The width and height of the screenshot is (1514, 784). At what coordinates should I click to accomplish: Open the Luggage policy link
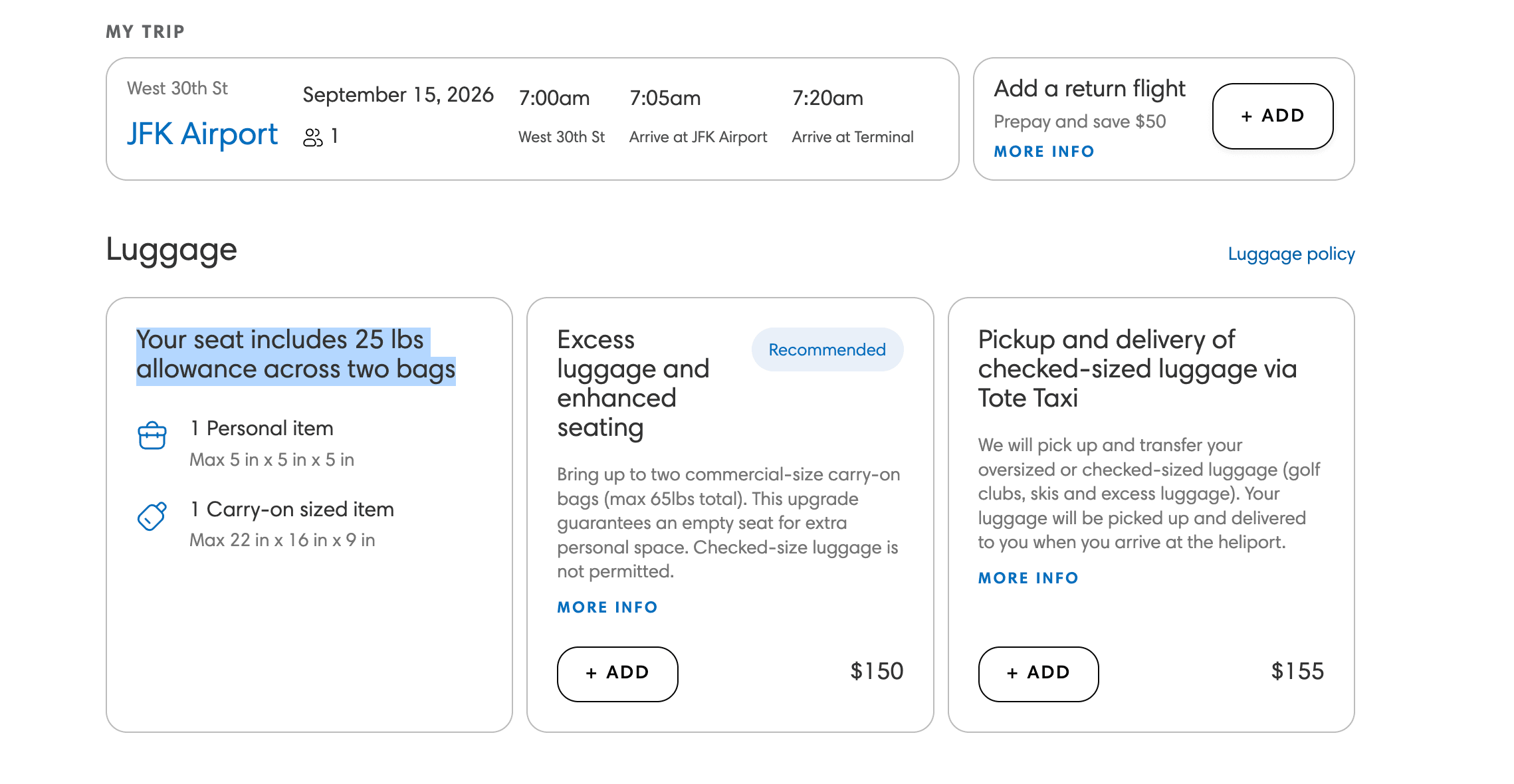click(x=1291, y=254)
